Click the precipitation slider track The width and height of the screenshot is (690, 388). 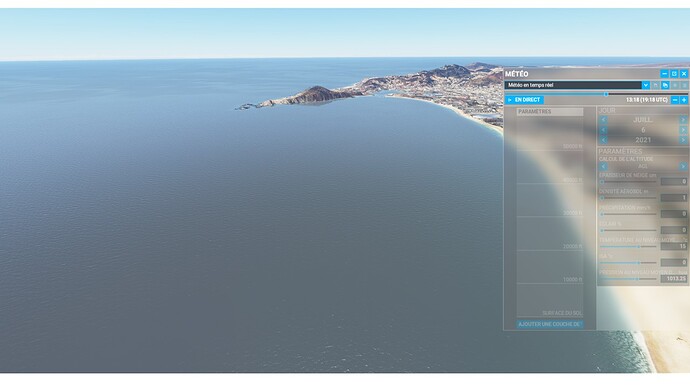(628, 214)
